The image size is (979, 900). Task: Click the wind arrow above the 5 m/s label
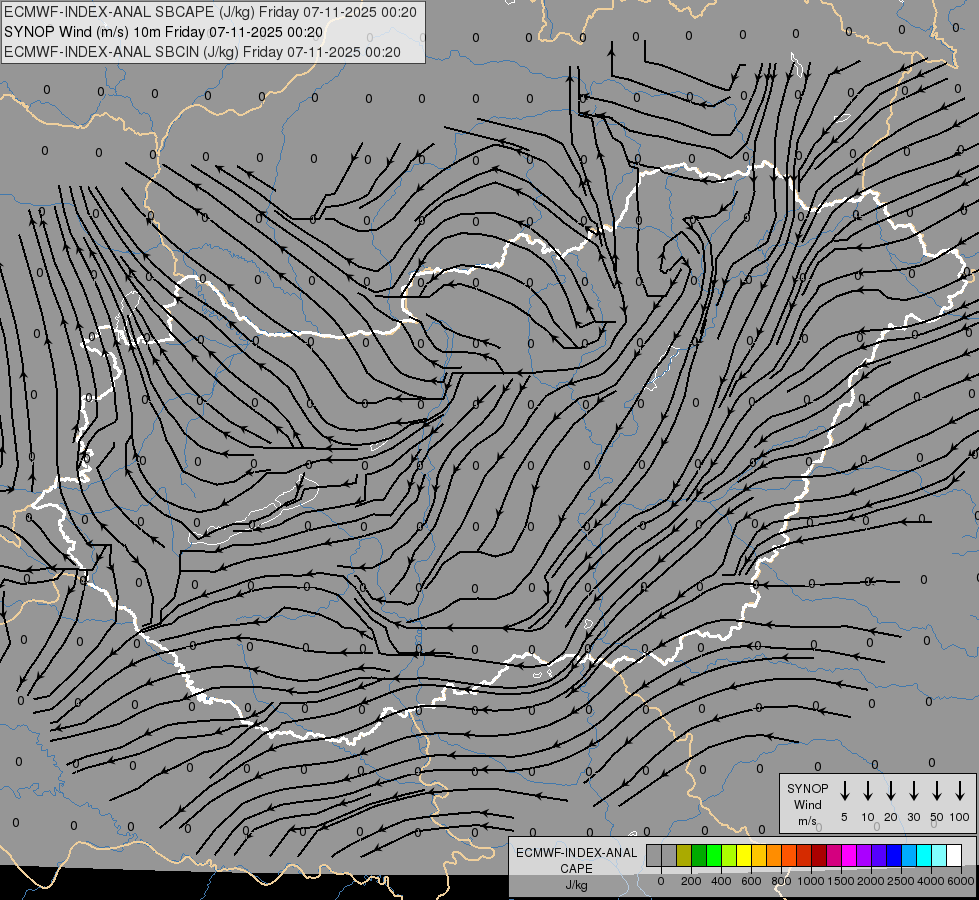[x=845, y=791]
